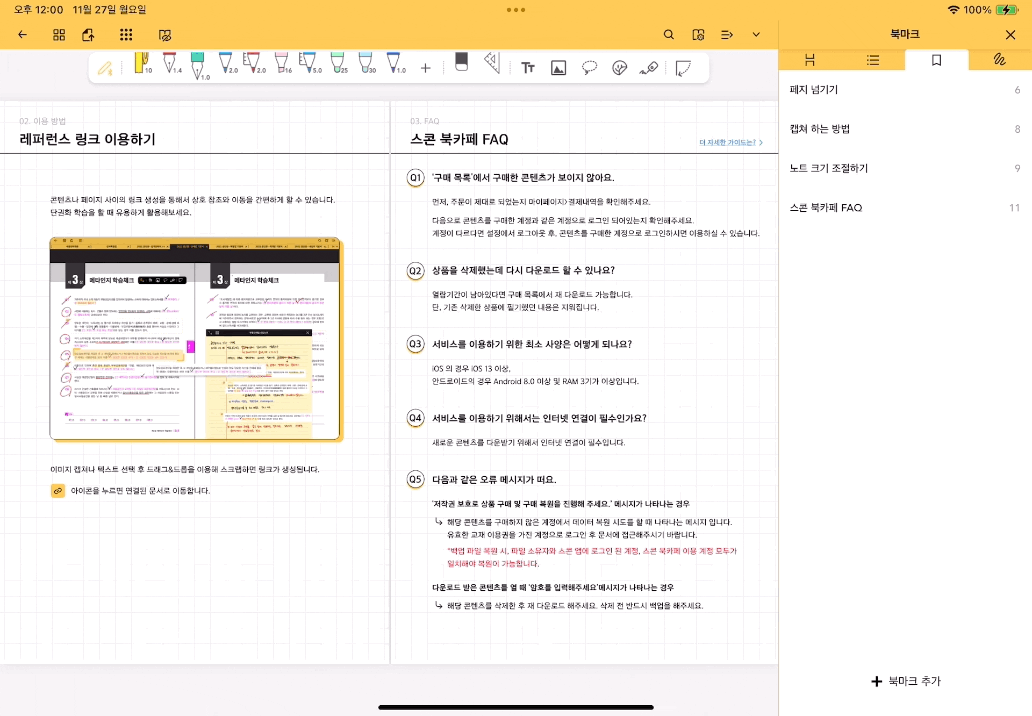
Task: Open the 더 자세한 가이드는? link
Action: [x=731, y=142]
